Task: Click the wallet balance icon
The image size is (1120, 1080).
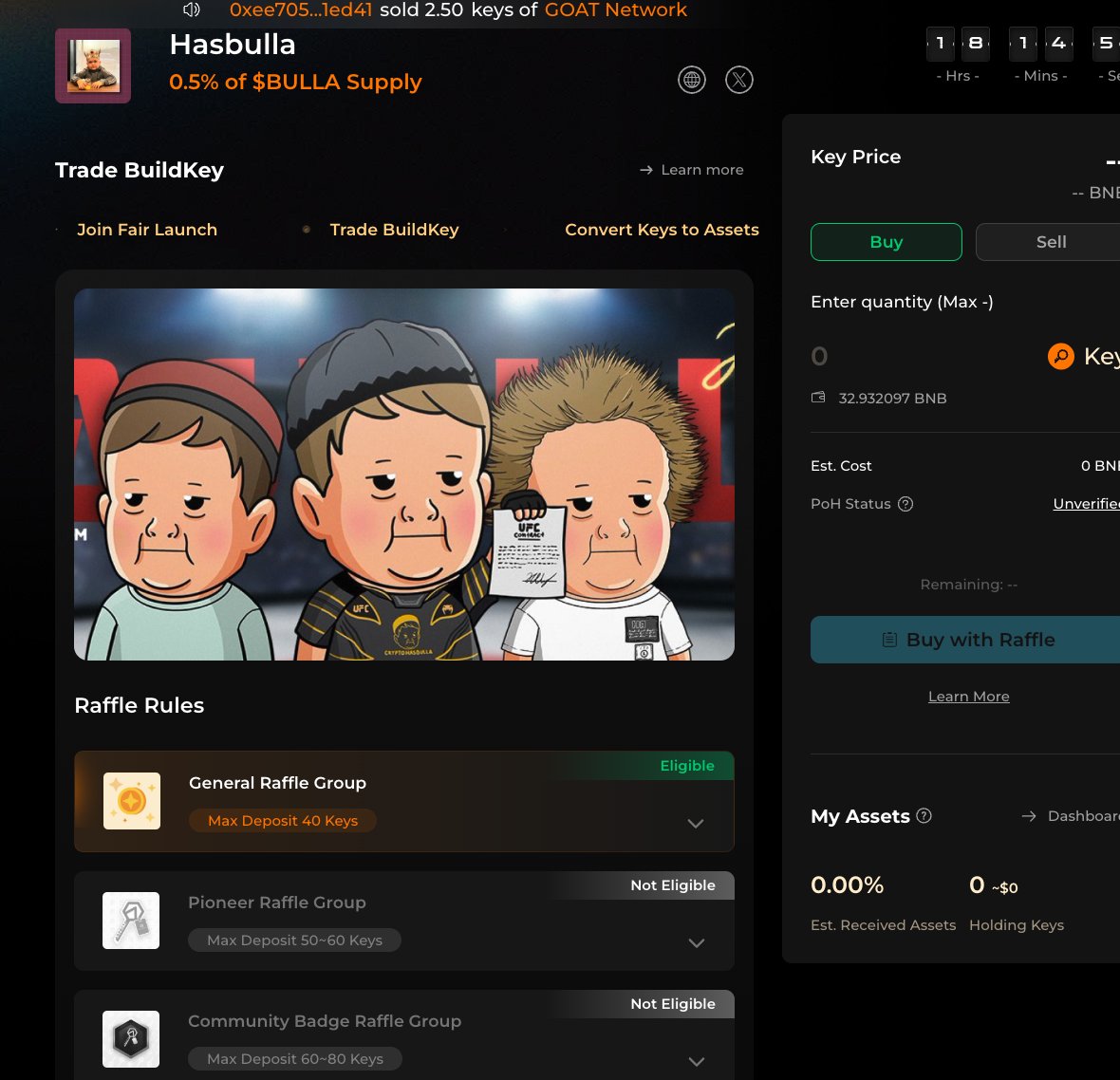Action: [x=818, y=397]
